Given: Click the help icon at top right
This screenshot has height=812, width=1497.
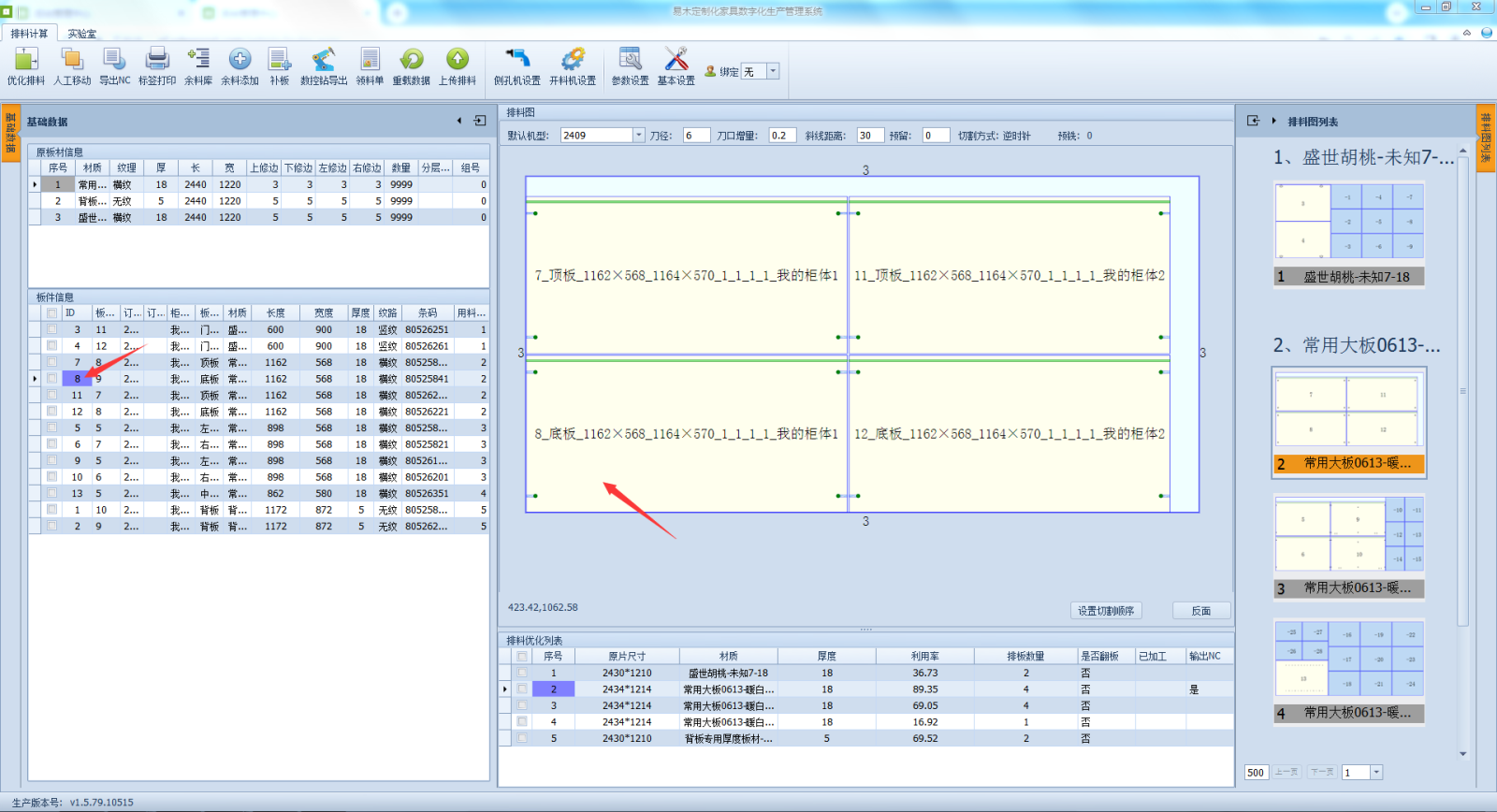Looking at the screenshot, I should click(1486, 33).
